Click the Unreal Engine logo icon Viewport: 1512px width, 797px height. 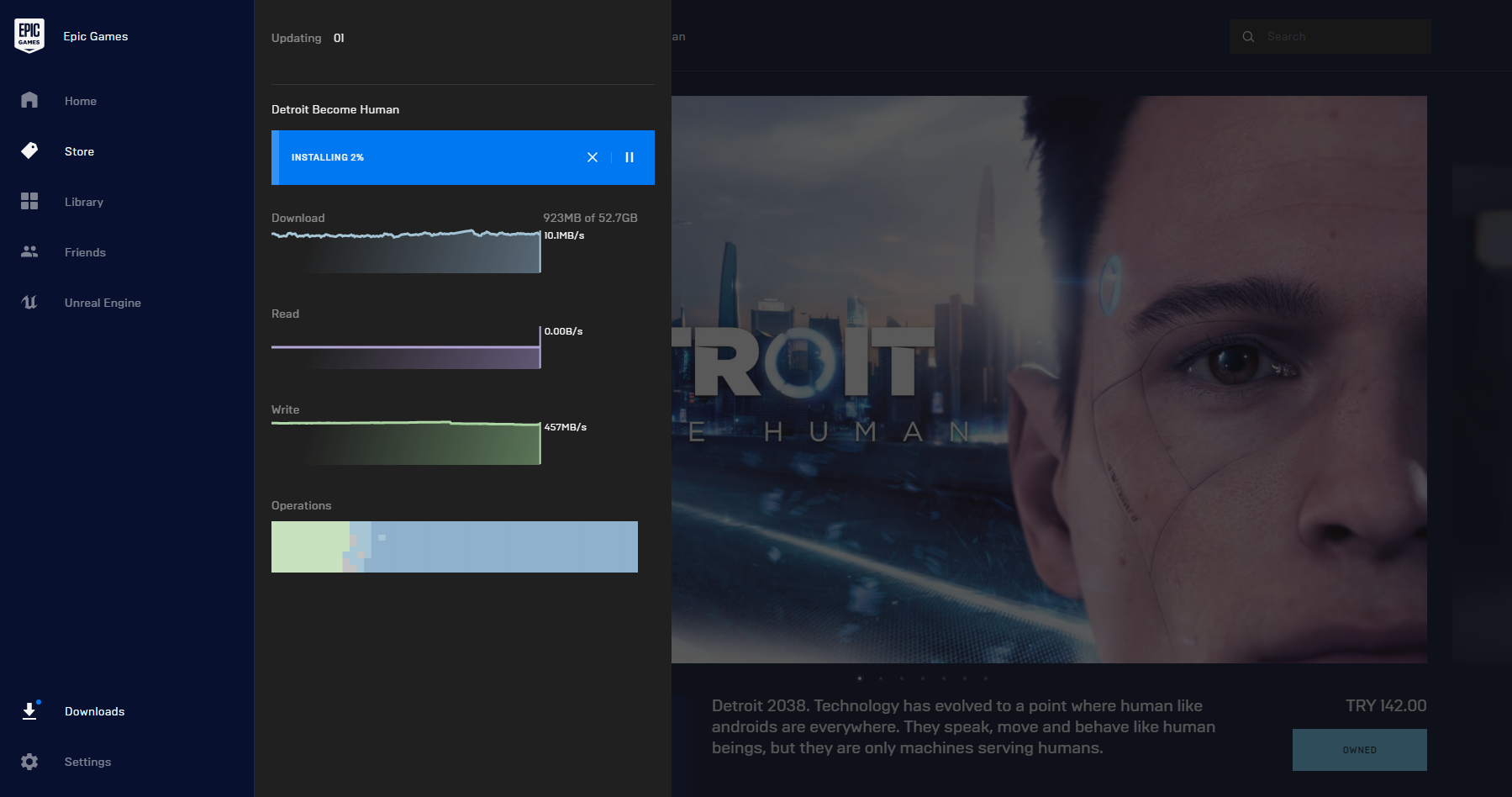tap(29, 302)
